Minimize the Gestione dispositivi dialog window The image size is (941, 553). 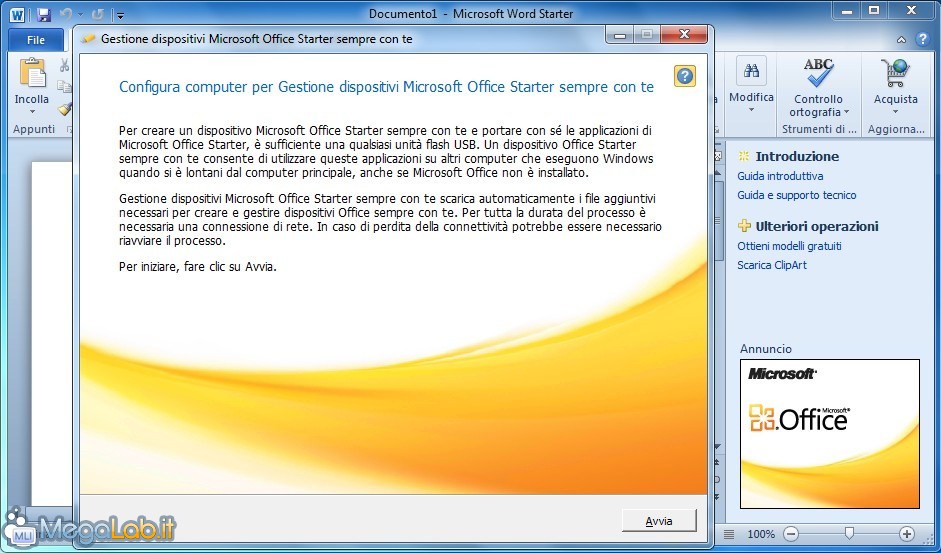click(x=620, y=35)
